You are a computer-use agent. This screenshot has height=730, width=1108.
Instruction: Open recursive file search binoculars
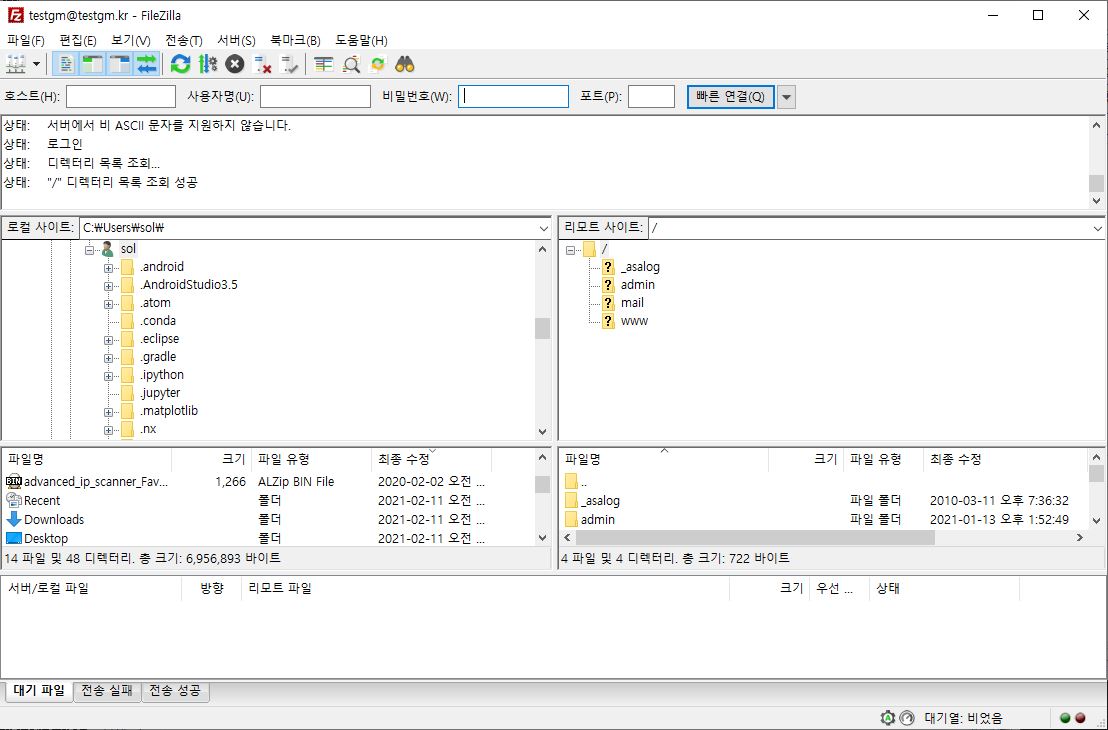point(405,64)
